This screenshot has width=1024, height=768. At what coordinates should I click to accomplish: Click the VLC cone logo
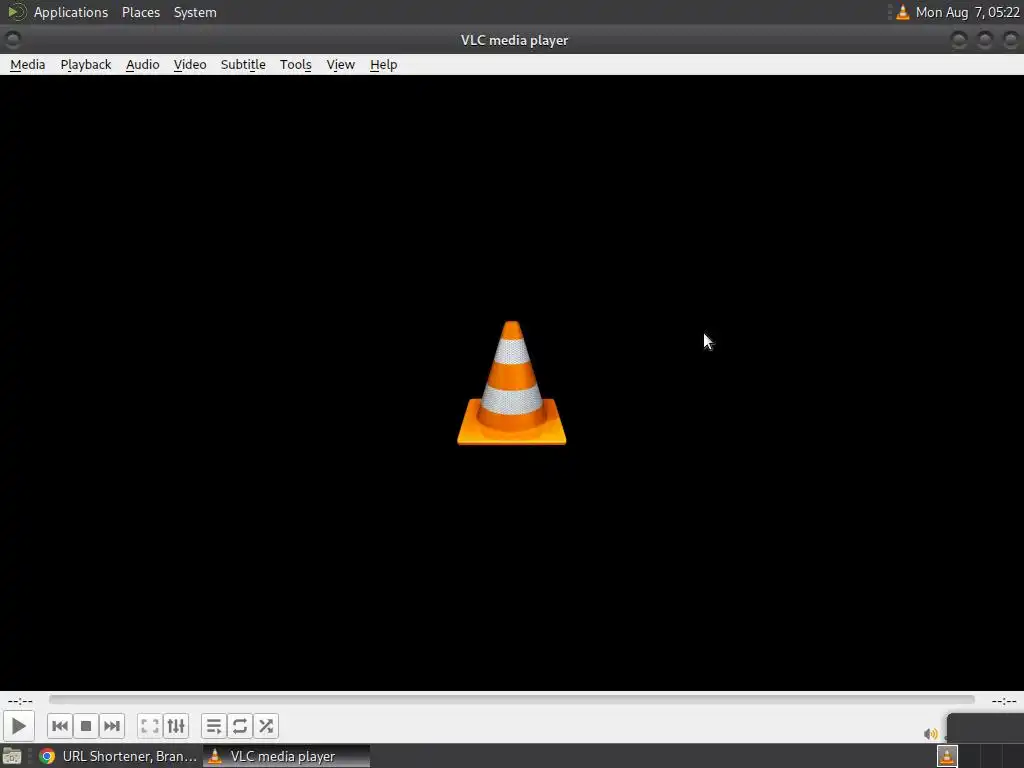click(x=511, y=383)
